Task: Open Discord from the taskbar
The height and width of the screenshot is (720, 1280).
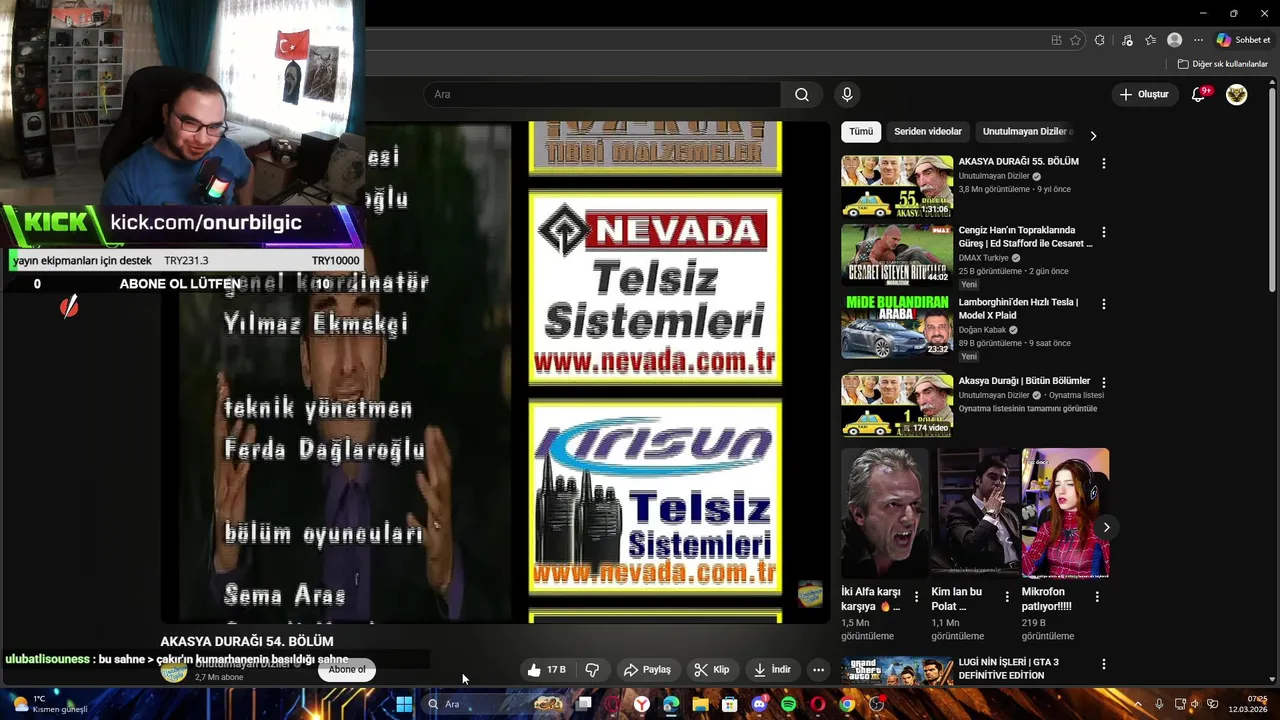Action: tap(759, 704)
